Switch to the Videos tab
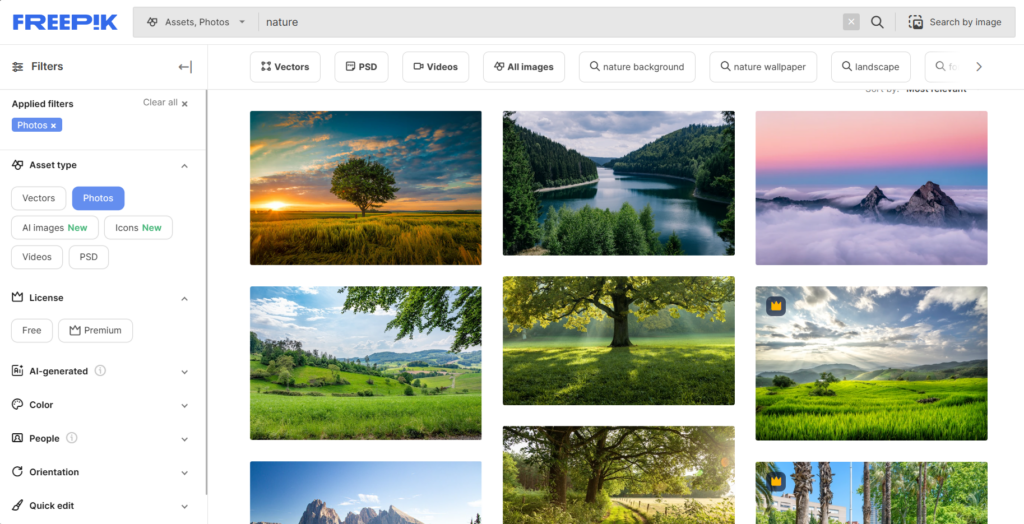This screenshot has height=524, width=1024. point(435,67)
